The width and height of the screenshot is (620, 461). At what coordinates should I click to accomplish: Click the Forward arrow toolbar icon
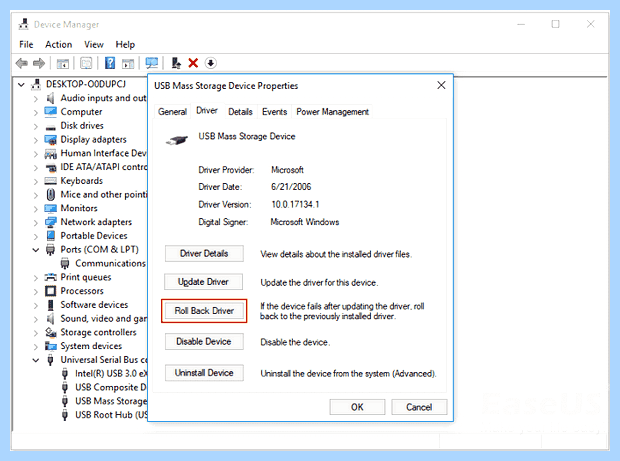point(39,63)
